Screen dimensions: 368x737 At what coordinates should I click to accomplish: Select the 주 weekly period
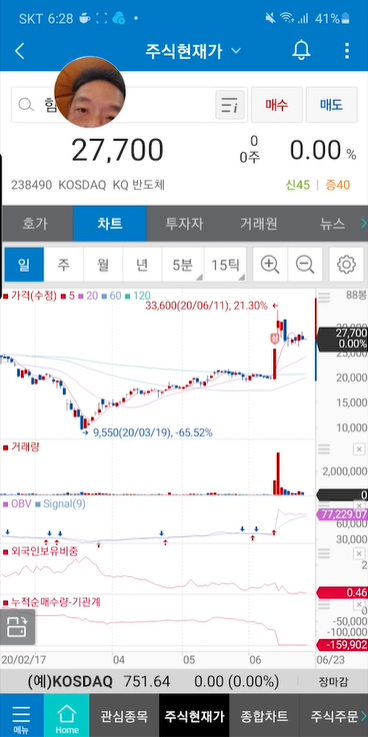pyautogui.click(x=63, y=265)
